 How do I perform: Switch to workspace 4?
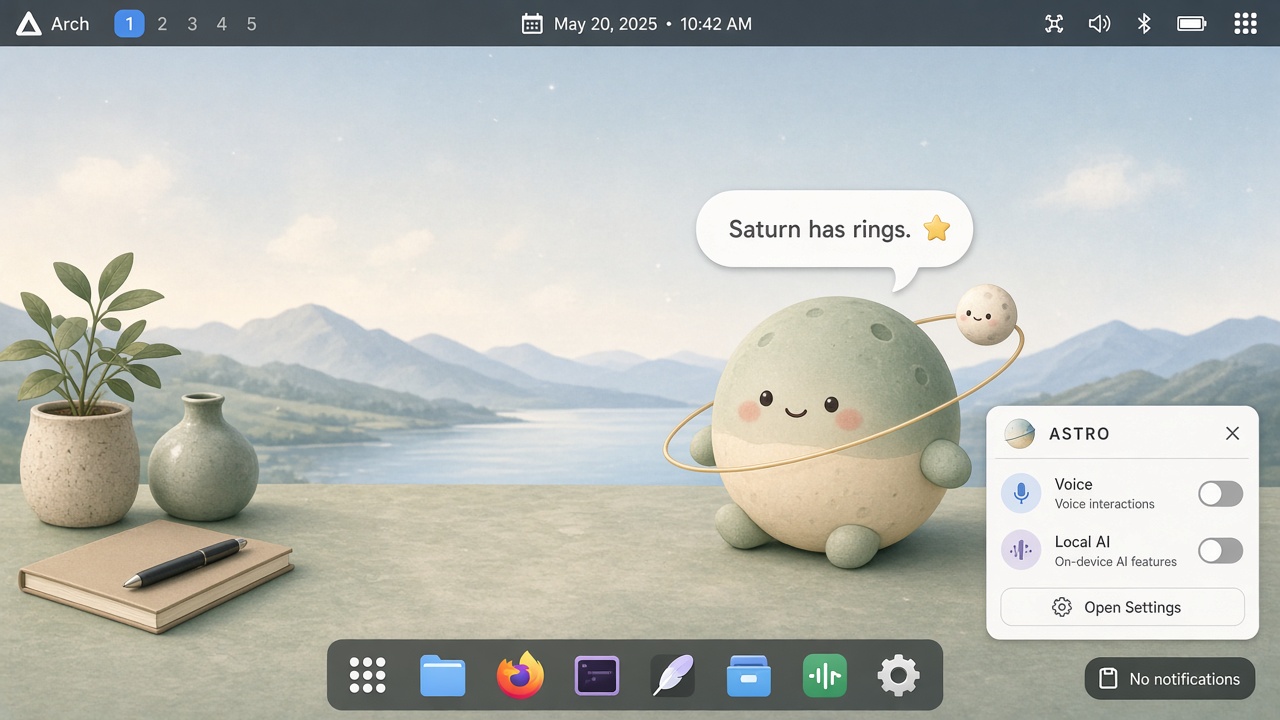point(222,24)
